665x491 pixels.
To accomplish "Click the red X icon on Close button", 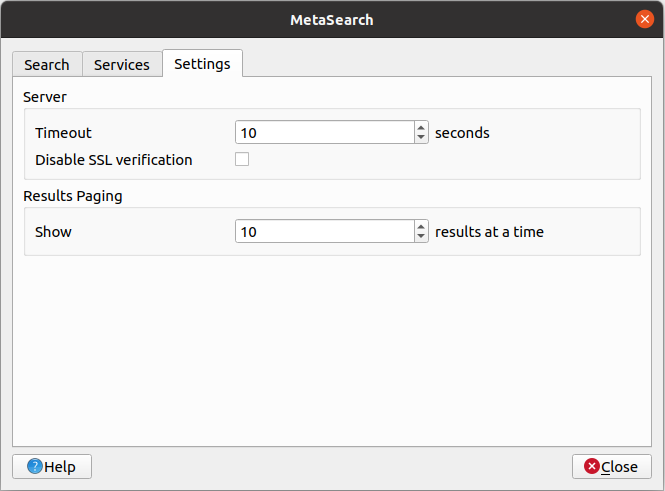I will tap(592, 467).
